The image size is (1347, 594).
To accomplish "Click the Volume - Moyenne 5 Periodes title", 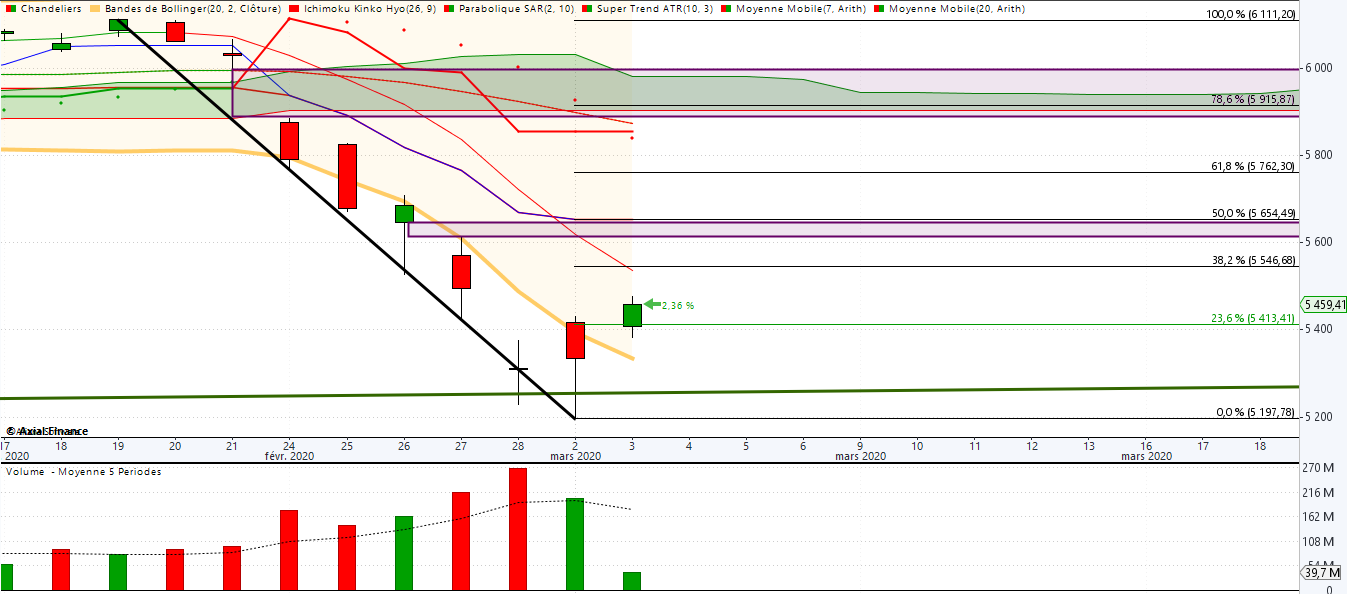I will [x=84, y=471].
